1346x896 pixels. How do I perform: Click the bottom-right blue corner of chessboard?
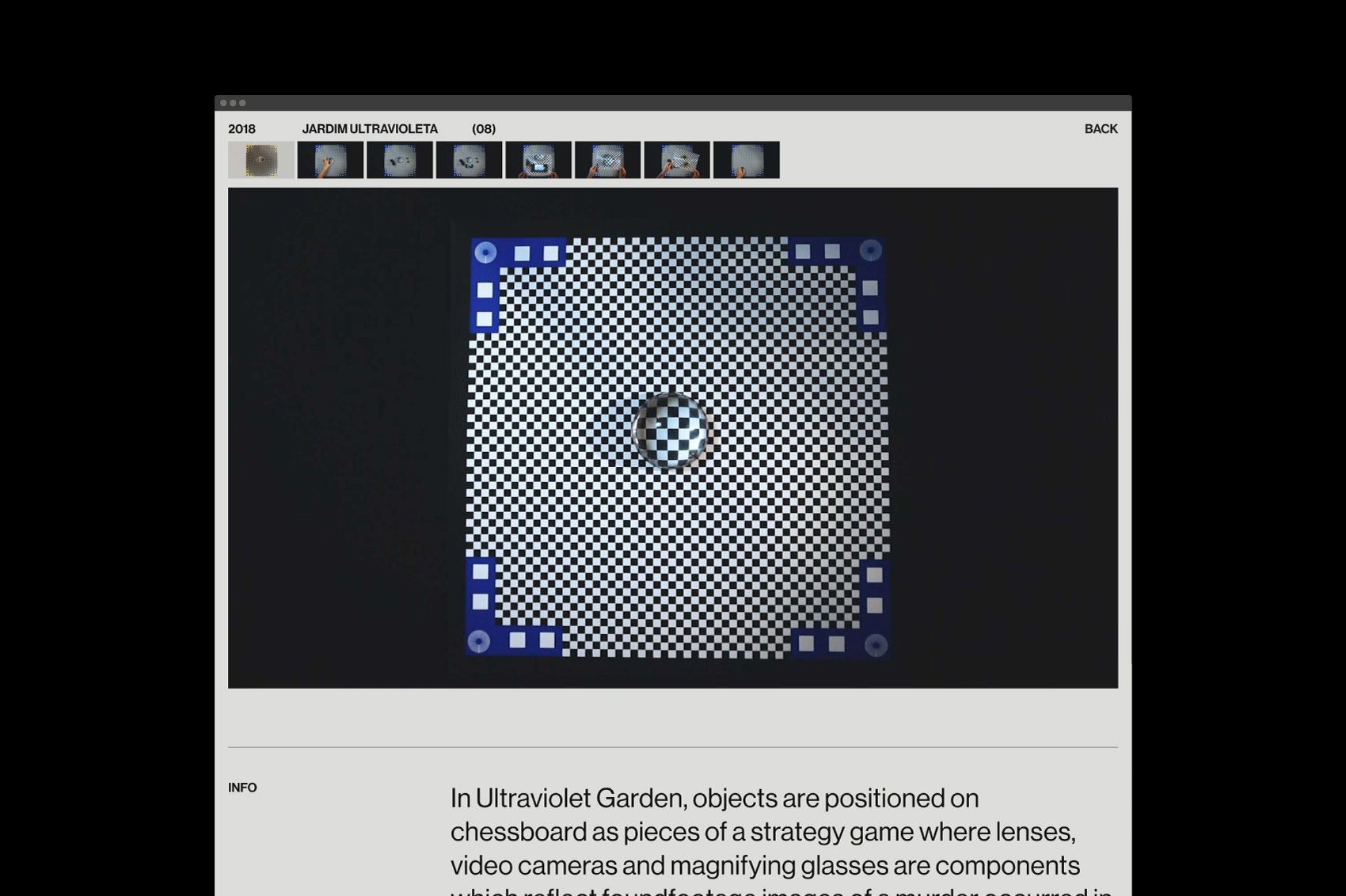(x=875, y=644)
